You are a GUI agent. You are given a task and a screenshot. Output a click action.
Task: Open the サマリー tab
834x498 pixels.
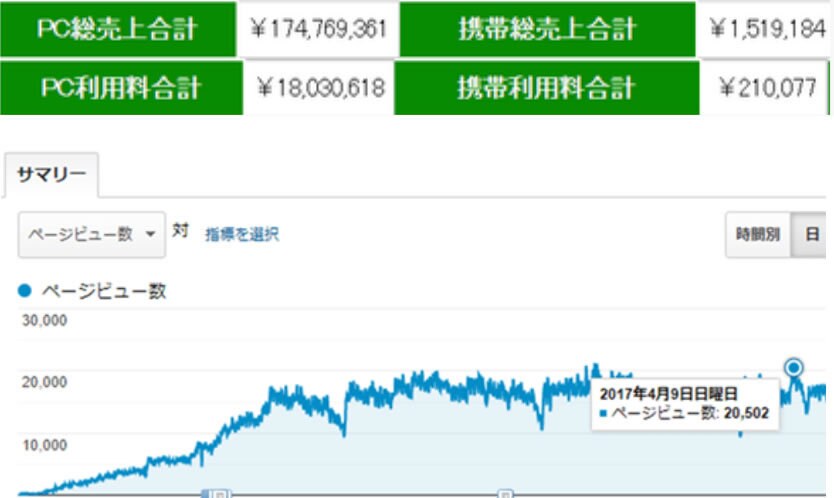click(51, 175)
